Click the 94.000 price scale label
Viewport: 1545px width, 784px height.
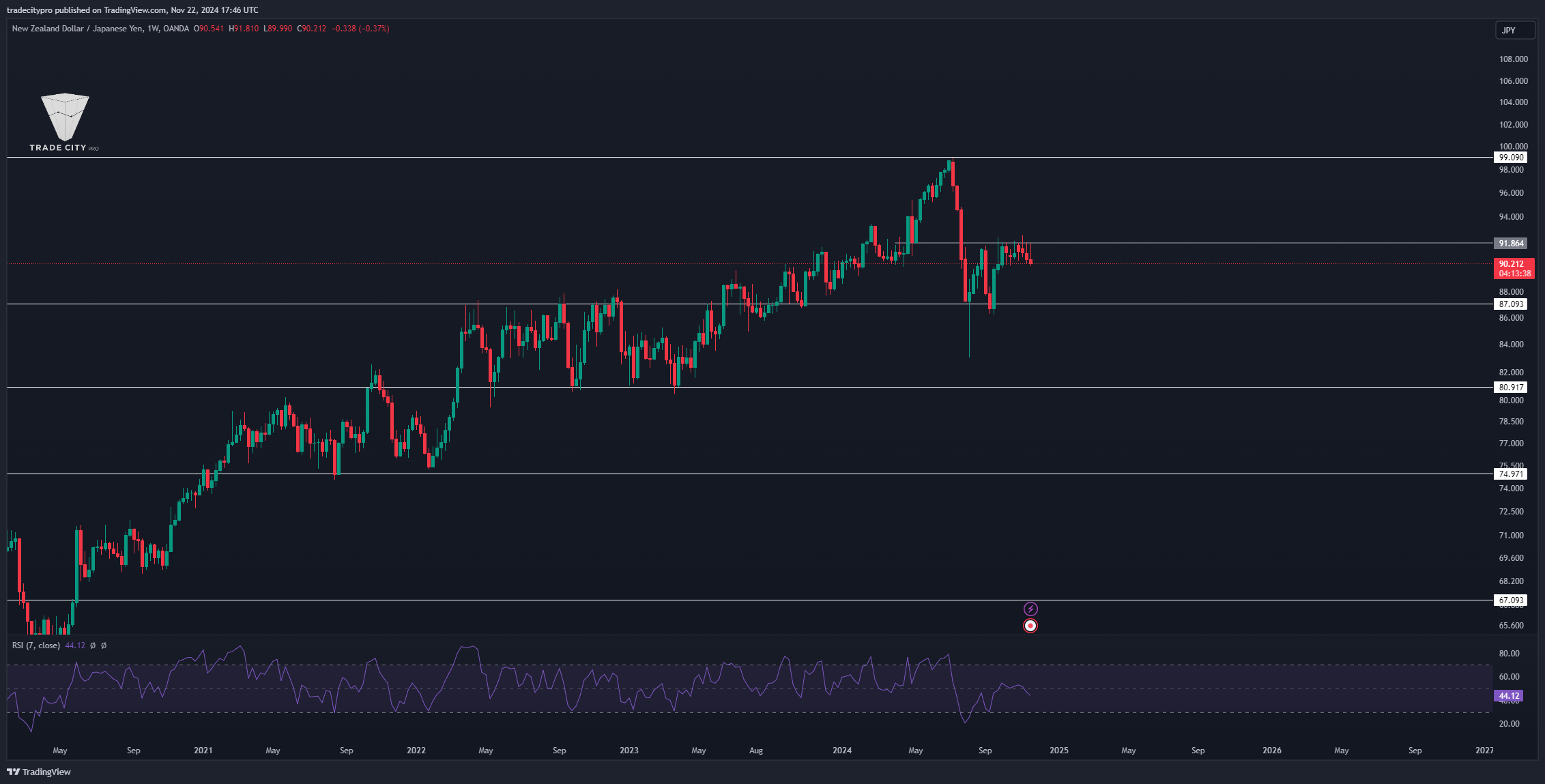(x=1511, y=217)
